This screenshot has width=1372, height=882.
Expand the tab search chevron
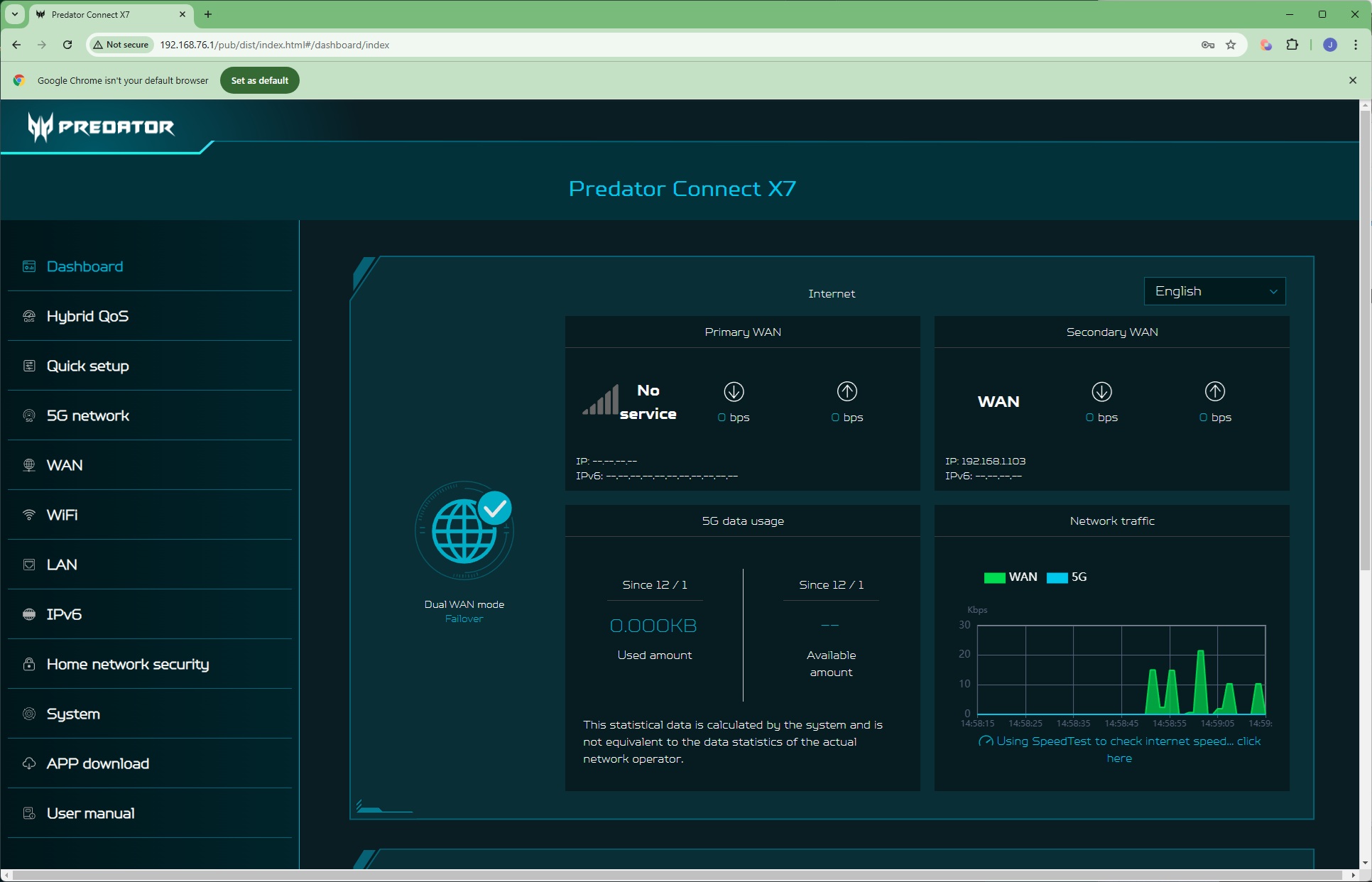click(14, 14)
